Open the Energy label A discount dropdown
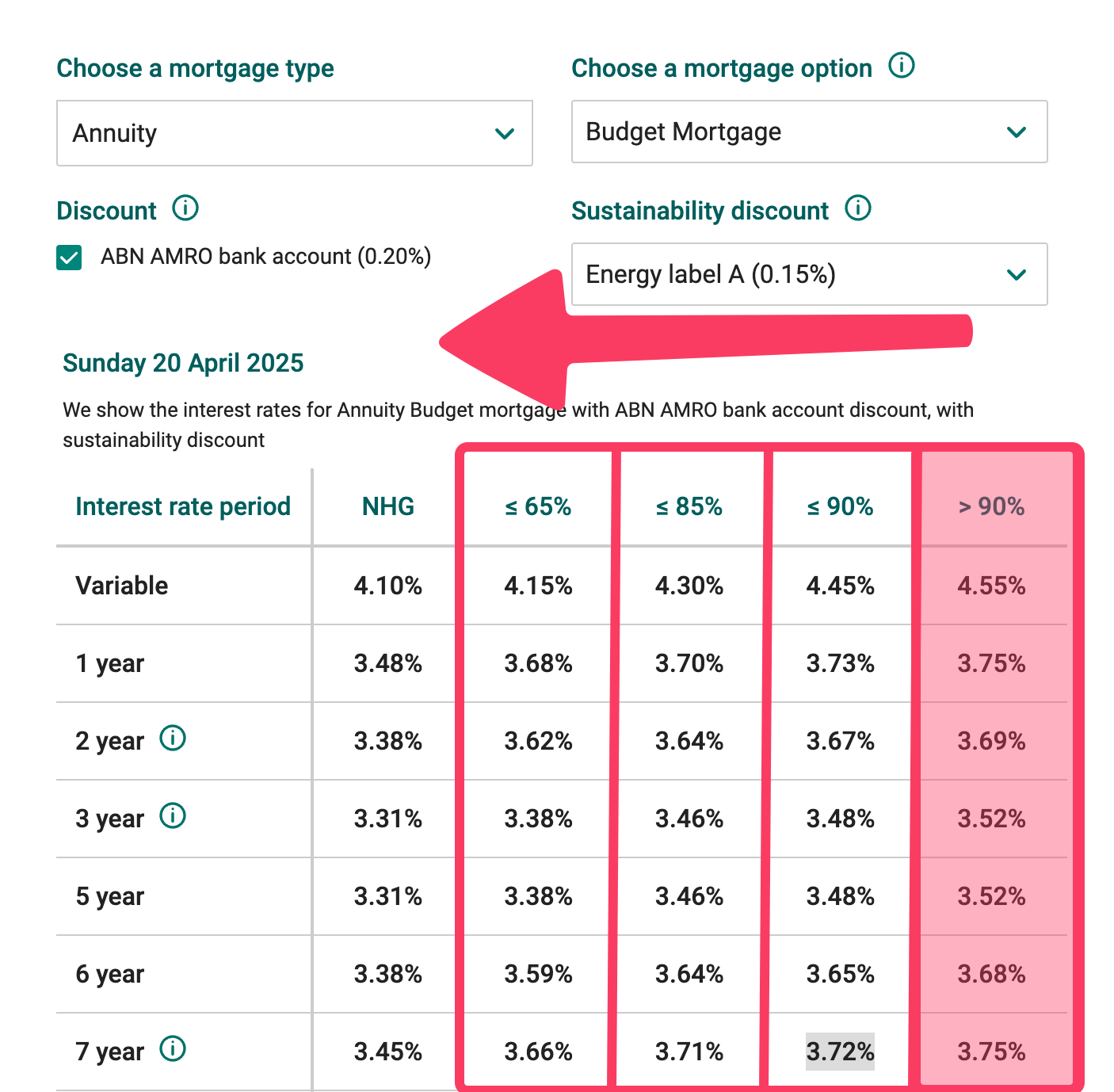Viewport: 1114px width, 1092px height. pos(809,274)
